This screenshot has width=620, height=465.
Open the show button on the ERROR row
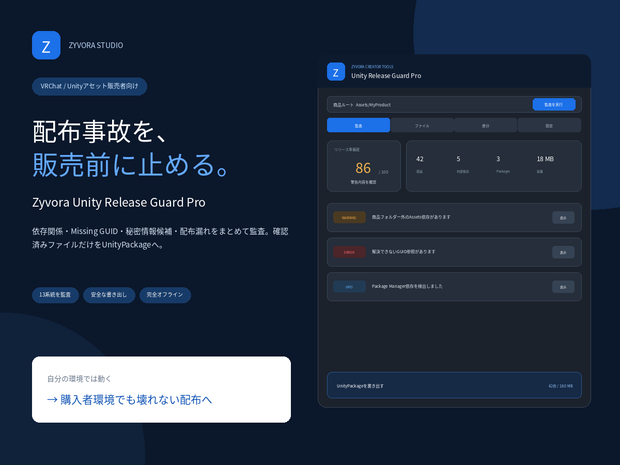[x=563, y=252]
